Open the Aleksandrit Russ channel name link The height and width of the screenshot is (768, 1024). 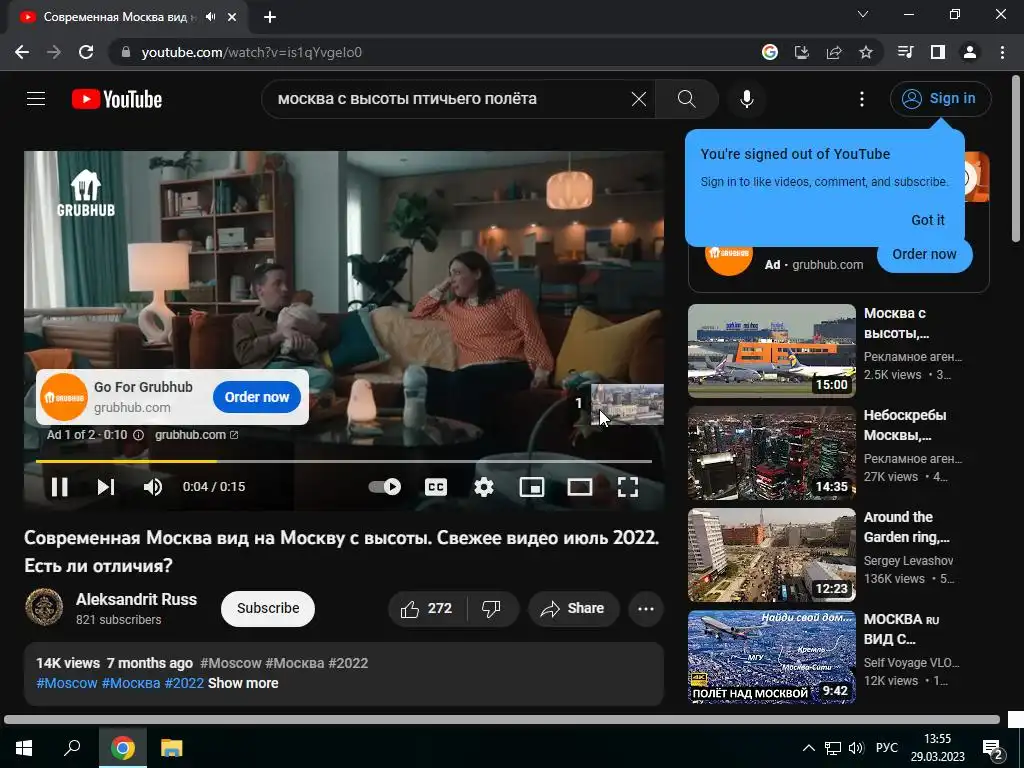(x=136, y=599)
